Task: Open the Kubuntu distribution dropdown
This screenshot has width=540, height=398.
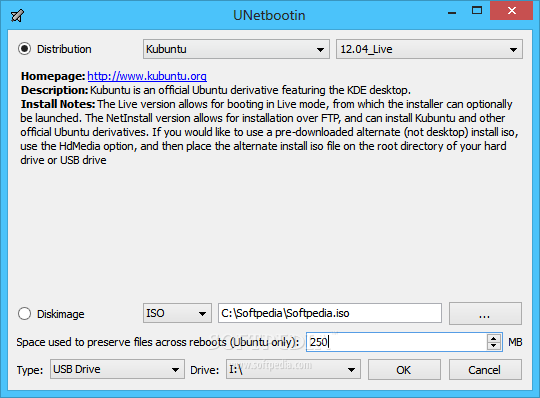Action: [x=236, y=49]
